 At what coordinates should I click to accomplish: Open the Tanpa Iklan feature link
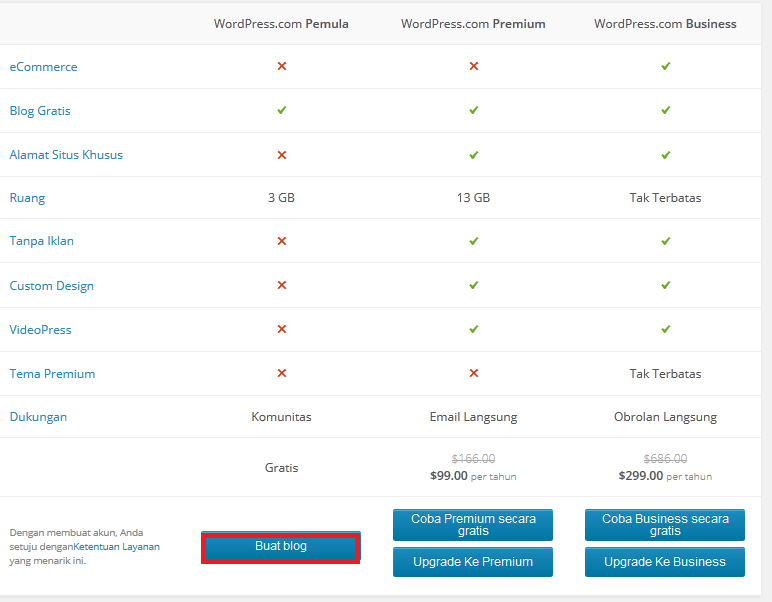click(41, 241)
